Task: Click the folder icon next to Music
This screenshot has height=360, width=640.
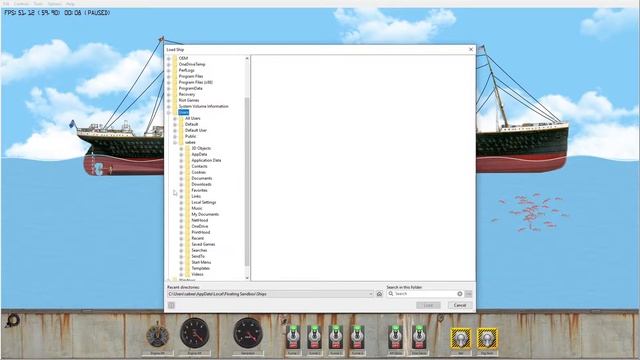Action: [188, 208]
